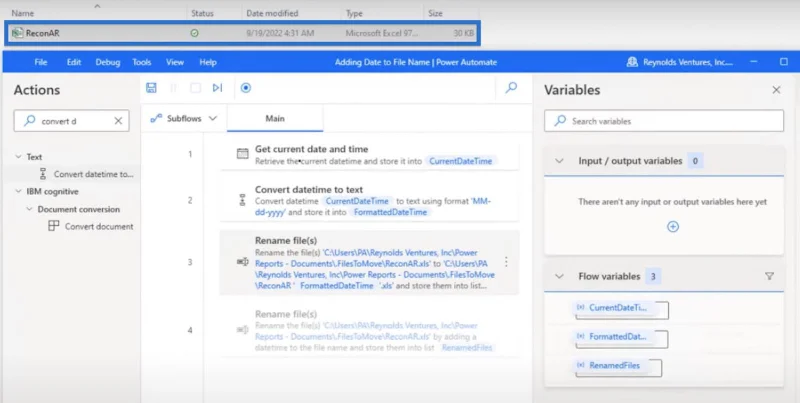This screenshot has width=800, height=403.
Task: Click in the Search variables field
Action: click(664, 121)
